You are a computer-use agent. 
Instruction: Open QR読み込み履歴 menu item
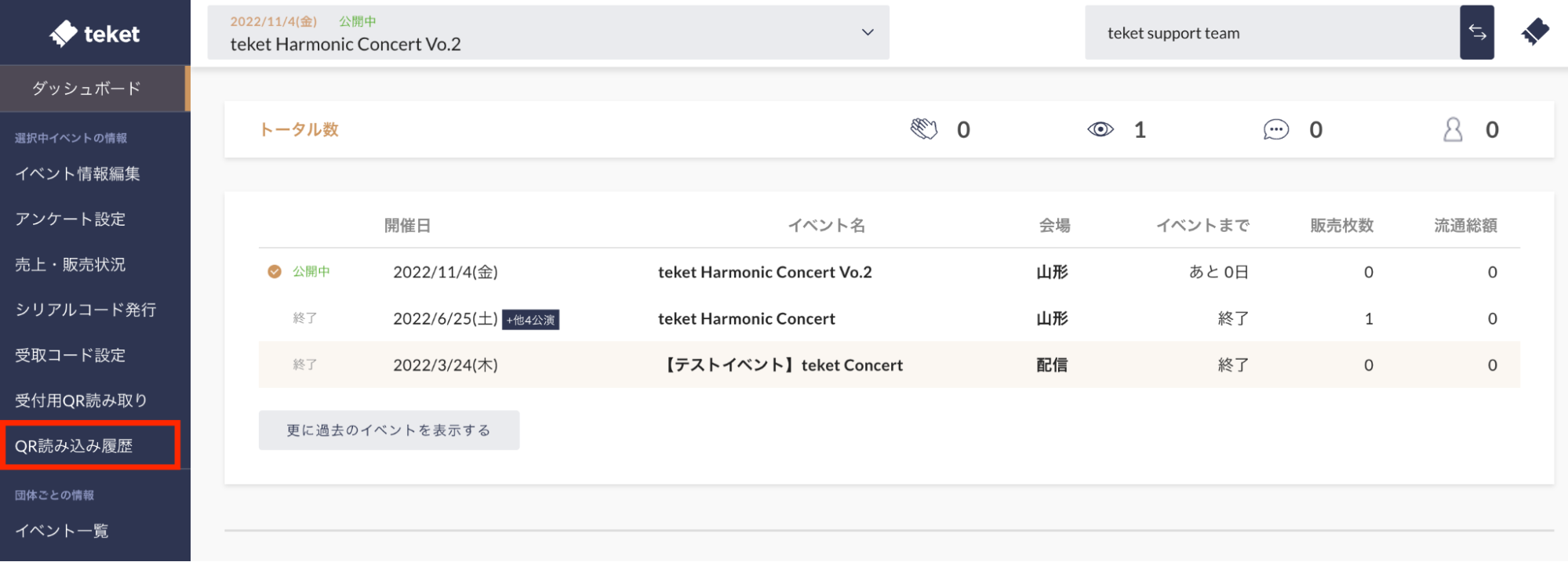pyautogui.click(x=75, y=446)
